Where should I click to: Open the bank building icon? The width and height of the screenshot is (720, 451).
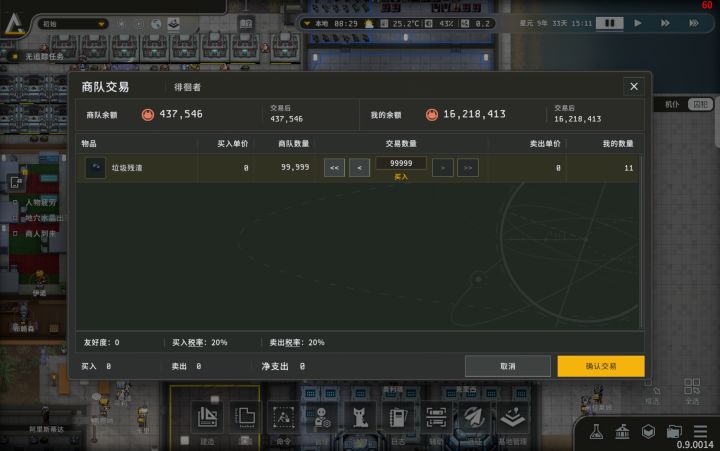tap(622, 432)
